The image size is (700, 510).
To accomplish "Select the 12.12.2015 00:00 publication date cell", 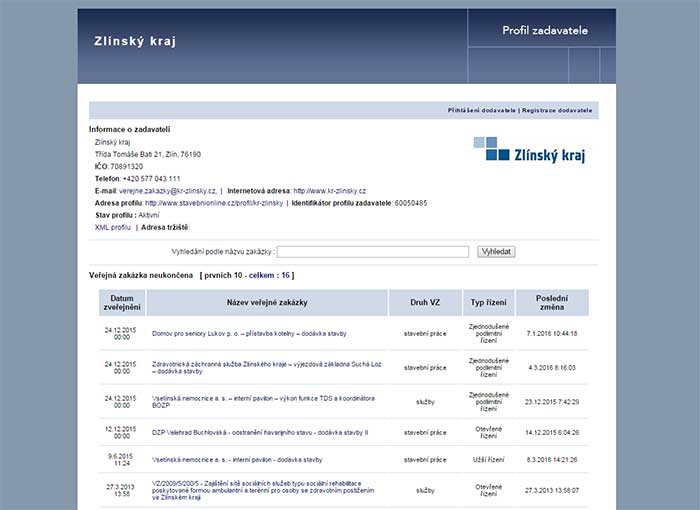I will coord(122,433).
